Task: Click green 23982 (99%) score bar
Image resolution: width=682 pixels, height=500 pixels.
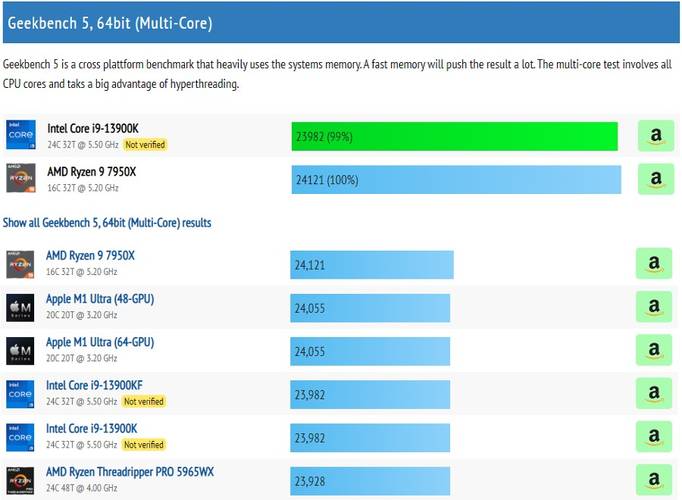Action: (455, 137)
